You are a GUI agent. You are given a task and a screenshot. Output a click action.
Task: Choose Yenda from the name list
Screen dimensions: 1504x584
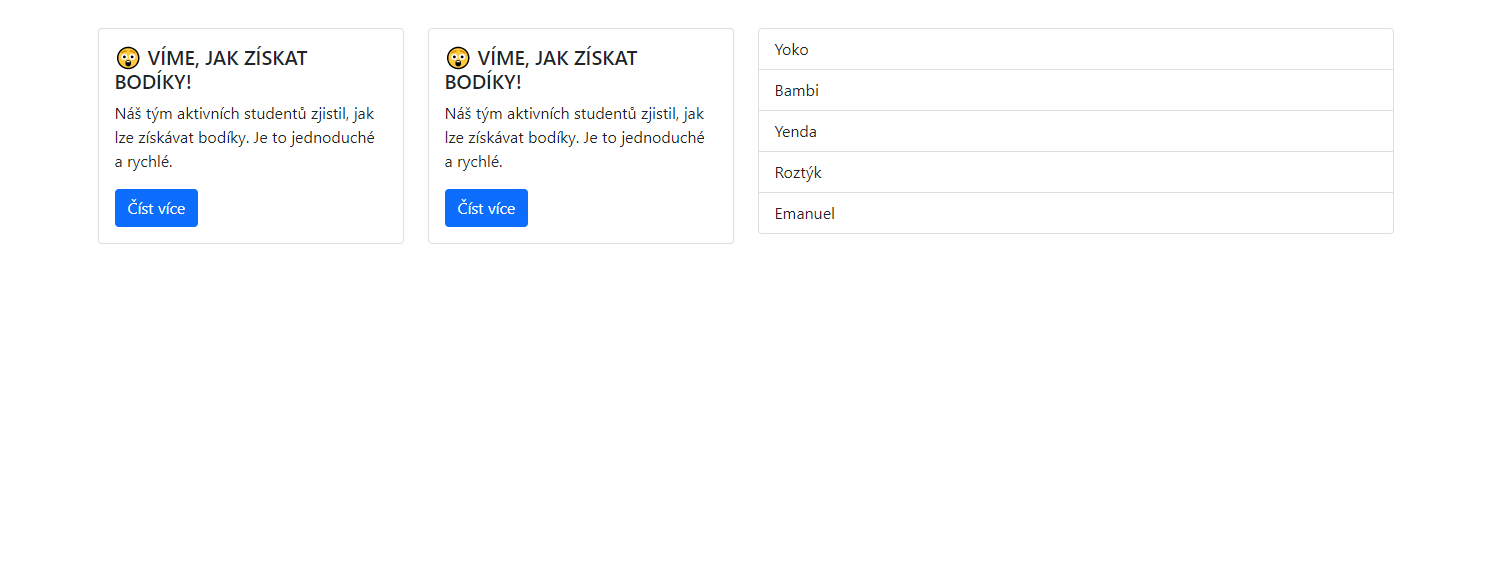pyautogui.click(x=796, y=132)
